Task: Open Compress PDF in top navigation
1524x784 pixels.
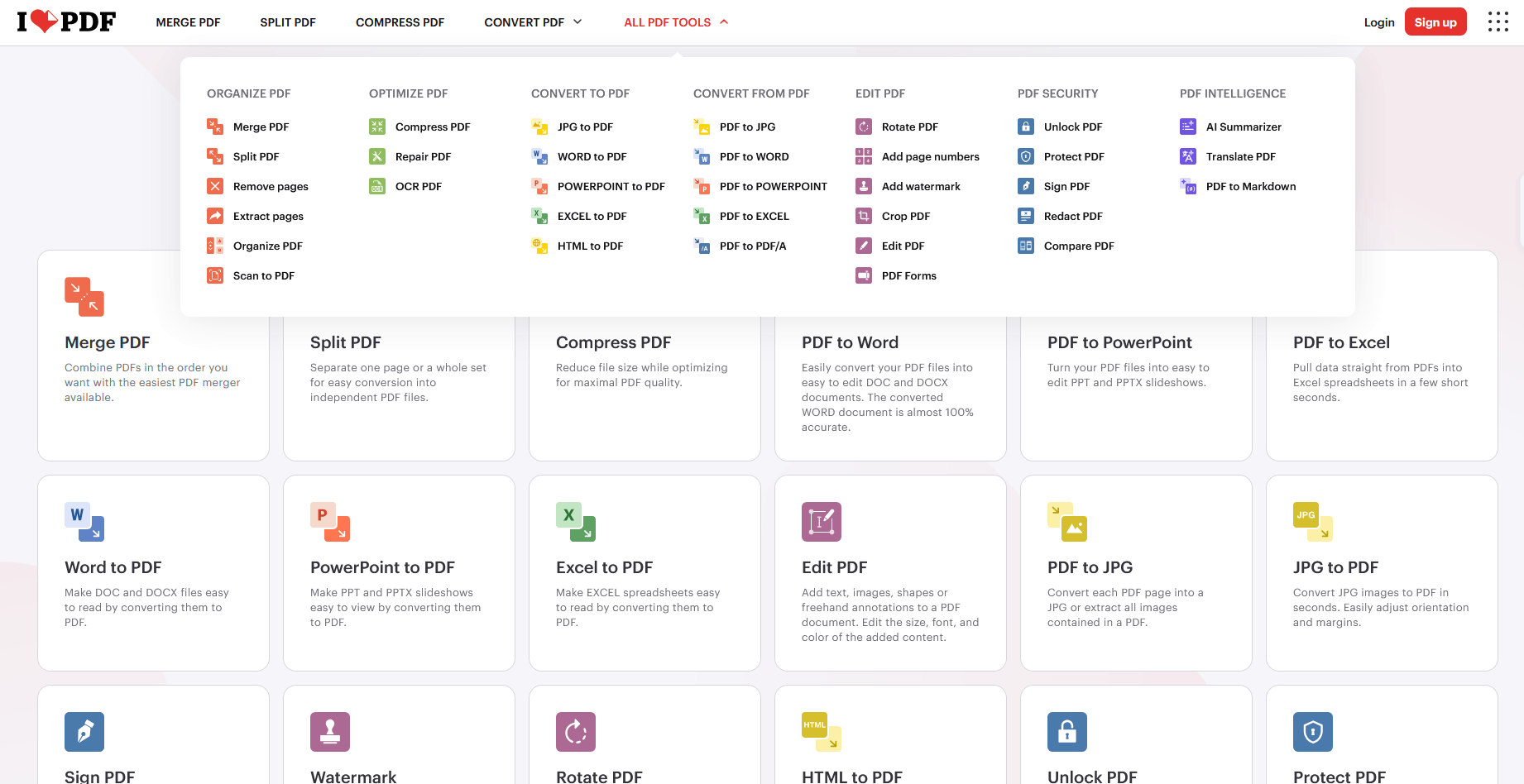Action: coord(400,22)
